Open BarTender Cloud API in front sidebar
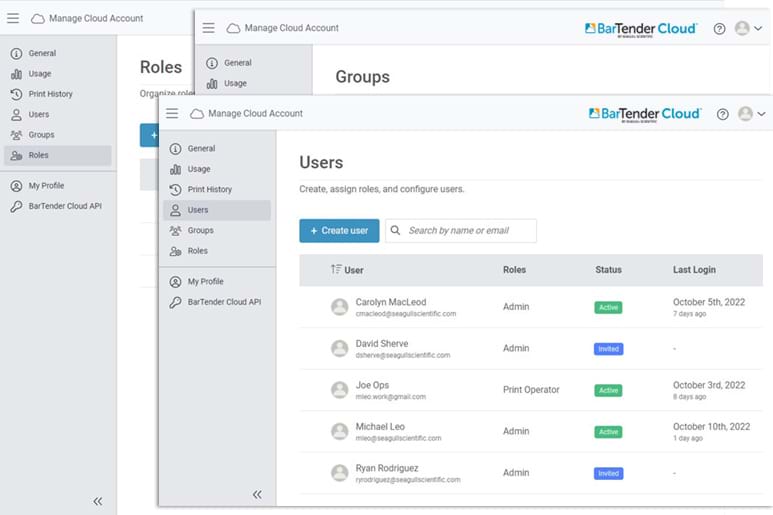Screen dimensions: 773x515 (223, 302)
